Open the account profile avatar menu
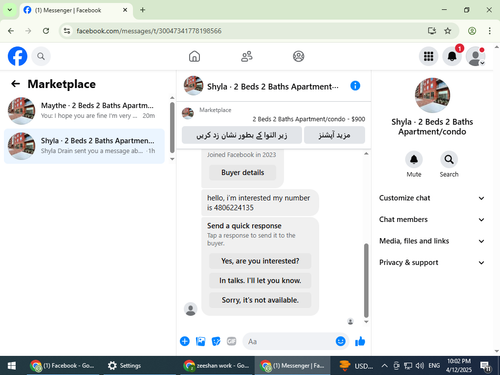This screenshot has width=500, height=375. (x=475, y=56)
